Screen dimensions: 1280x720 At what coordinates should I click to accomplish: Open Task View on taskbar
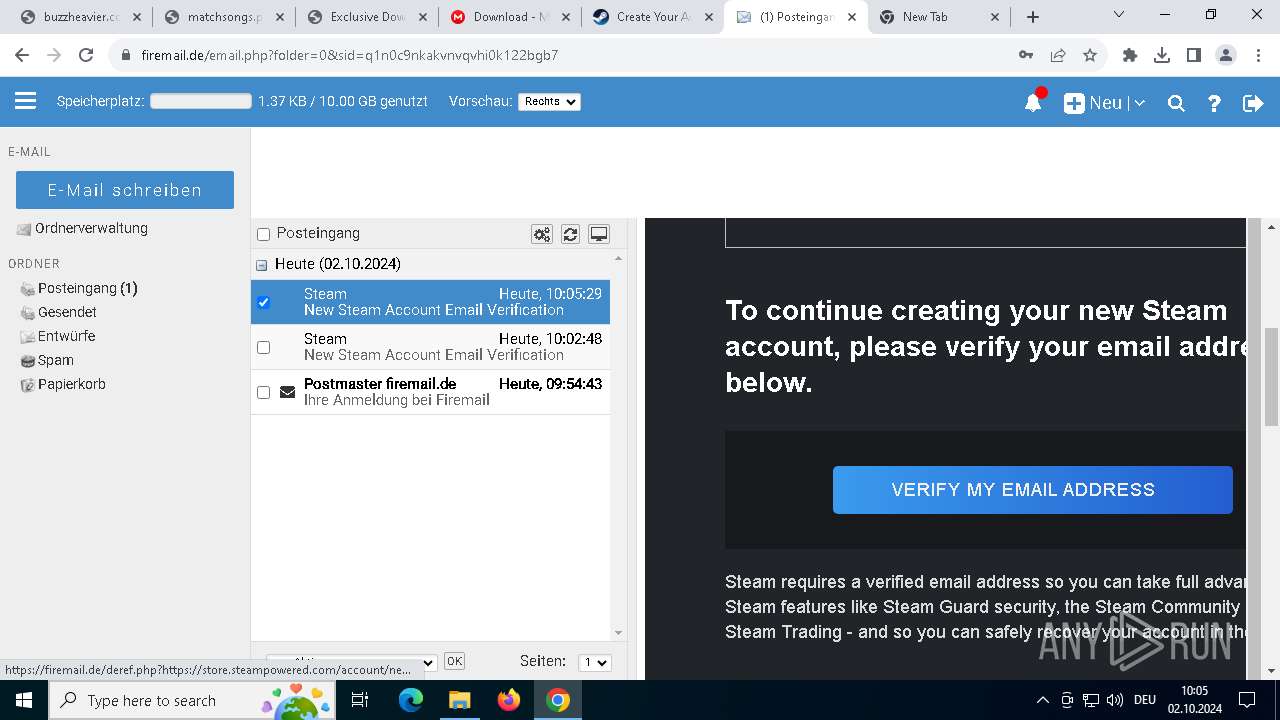tap(361, 700)
